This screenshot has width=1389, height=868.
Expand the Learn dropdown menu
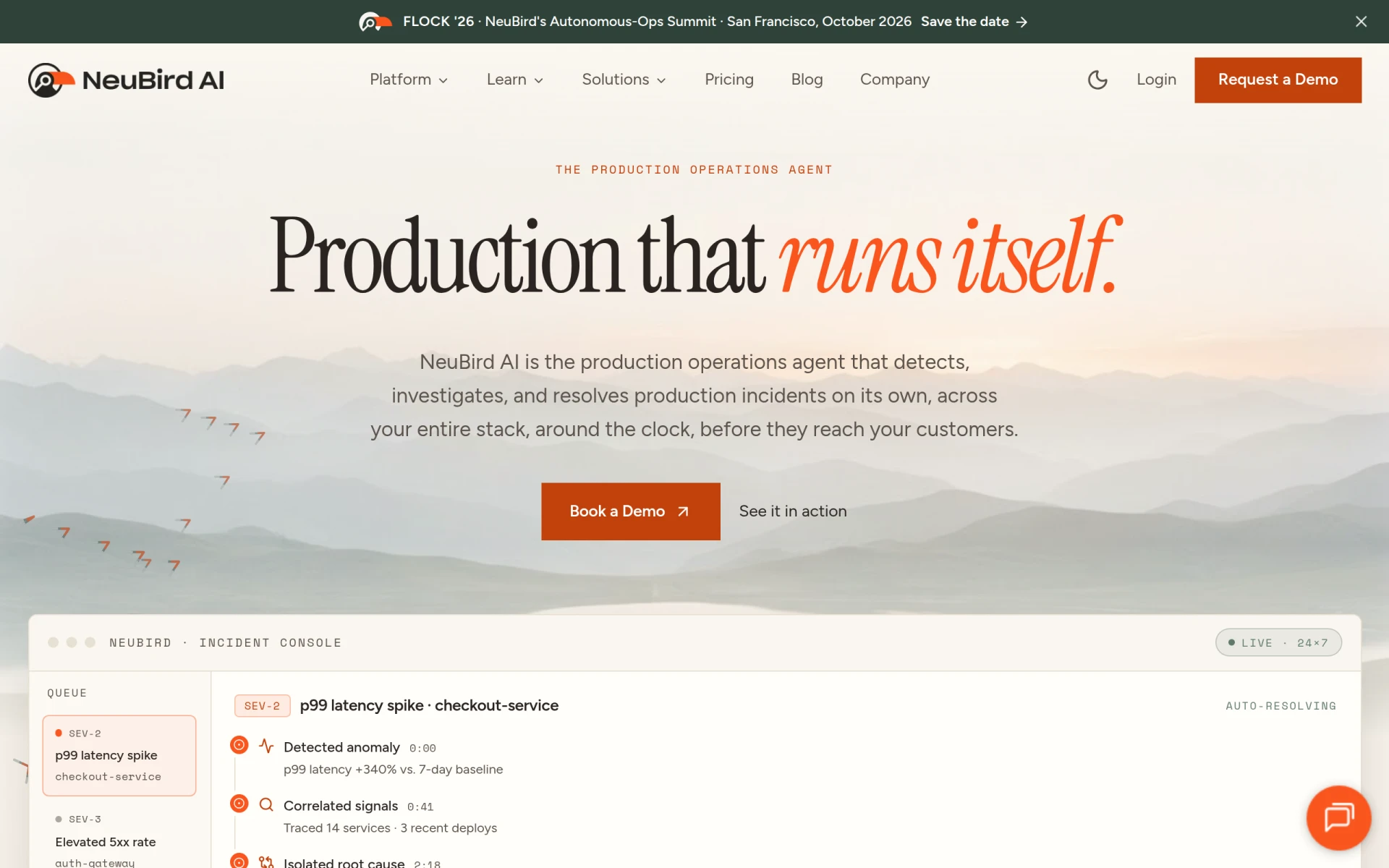click(514, 80)
